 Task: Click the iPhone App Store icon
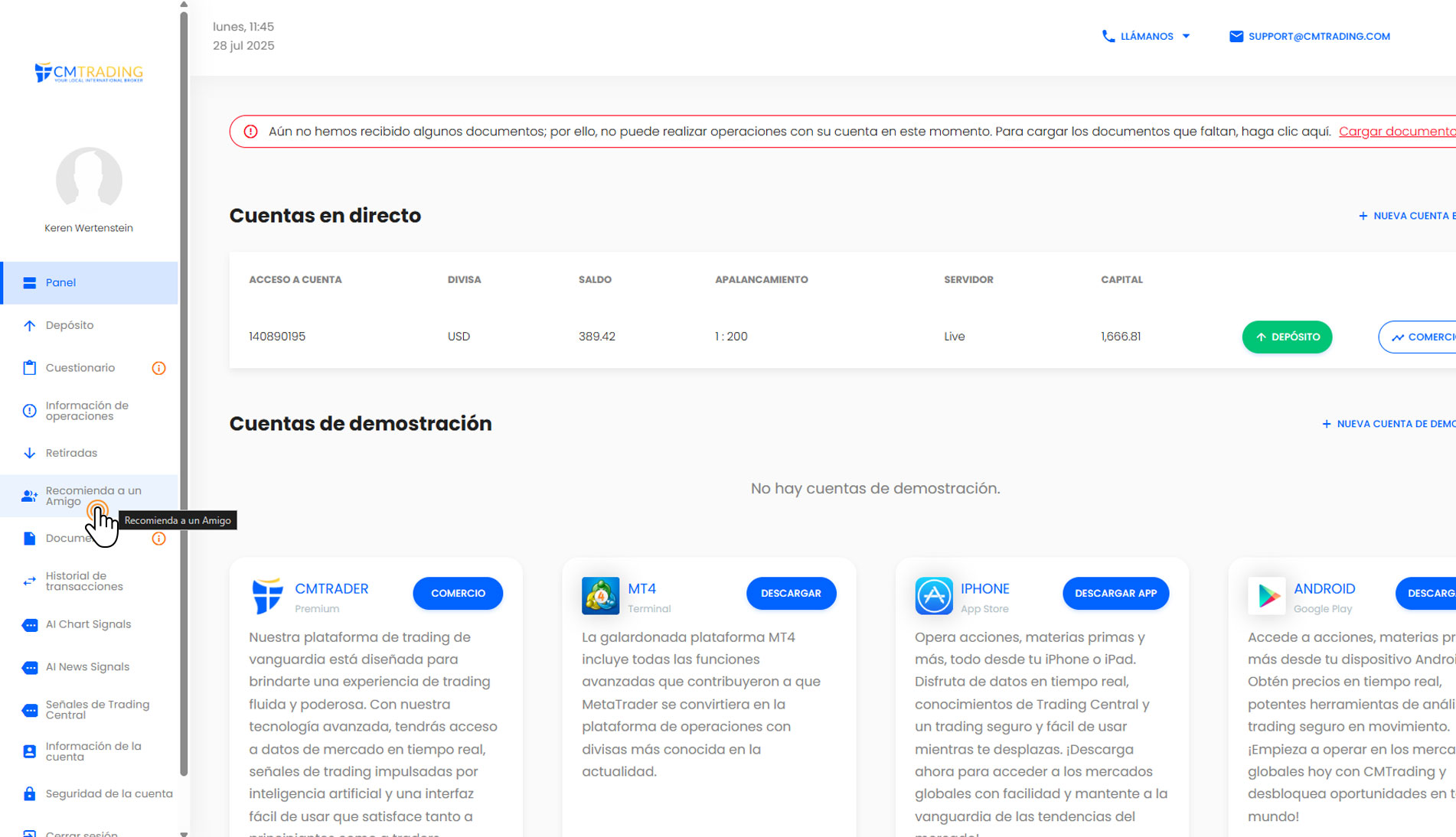pyautogui.click(x=934, y=596)
